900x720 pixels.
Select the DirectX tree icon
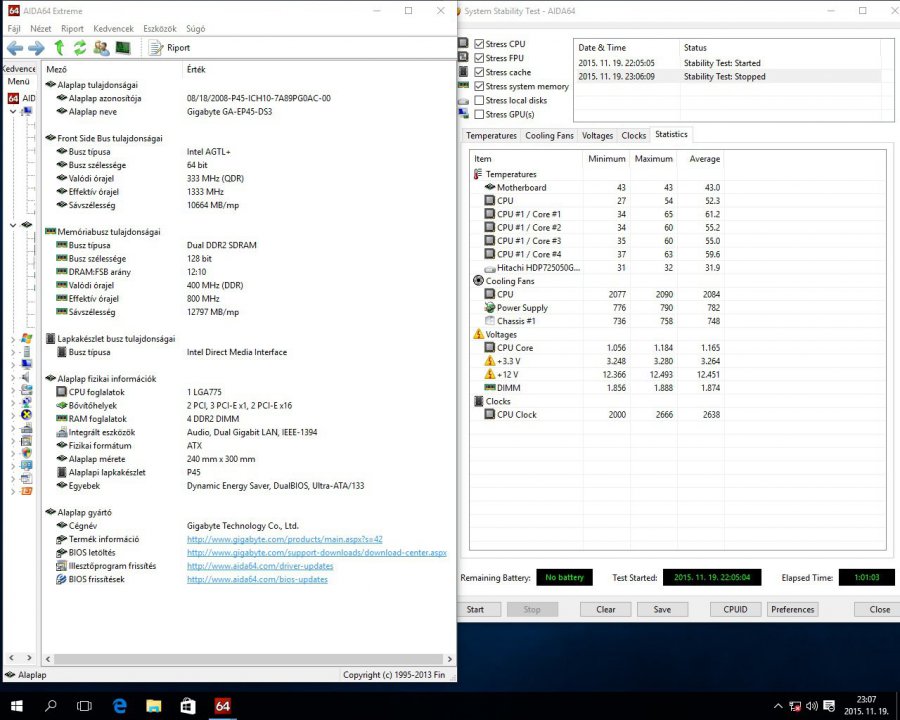tap(26, 415)
